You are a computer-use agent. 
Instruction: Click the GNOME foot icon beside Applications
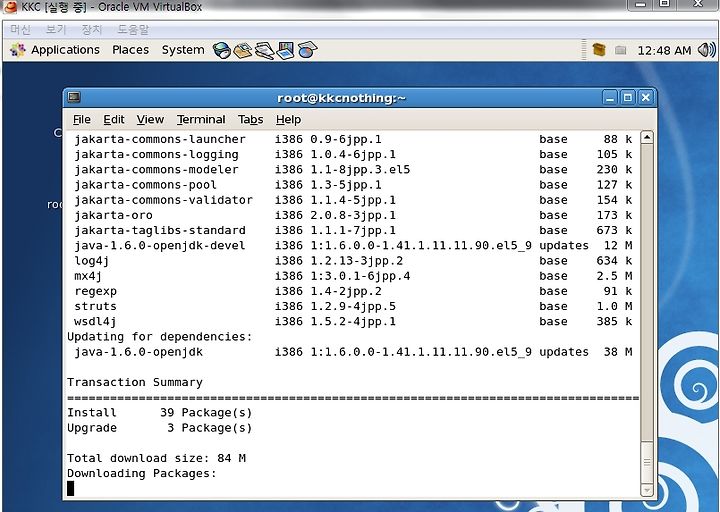pyautogui.click(x=18, y=50)
